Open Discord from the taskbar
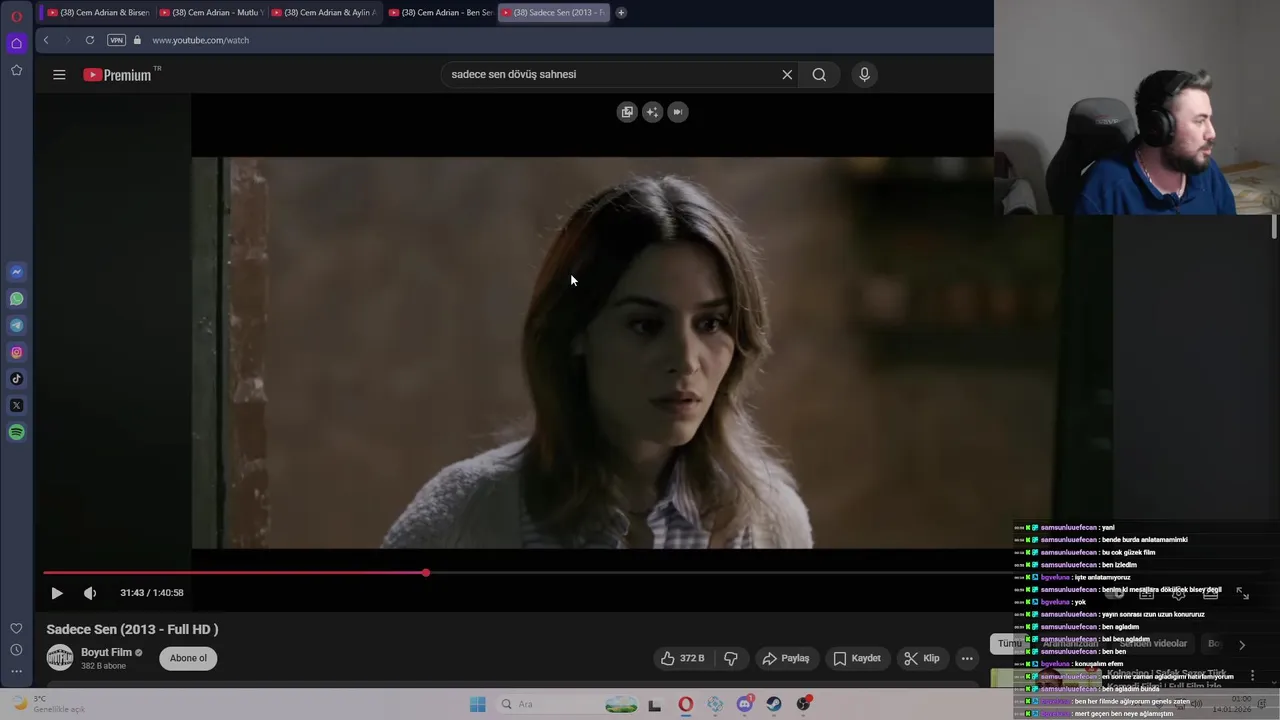The image size is (1280, 720). (x=744, y=704)
